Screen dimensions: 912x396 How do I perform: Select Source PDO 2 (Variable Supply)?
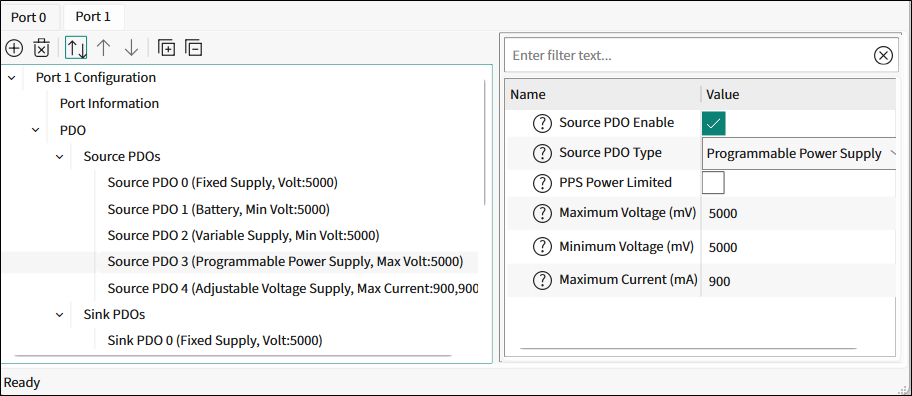(x=243, y=236)
